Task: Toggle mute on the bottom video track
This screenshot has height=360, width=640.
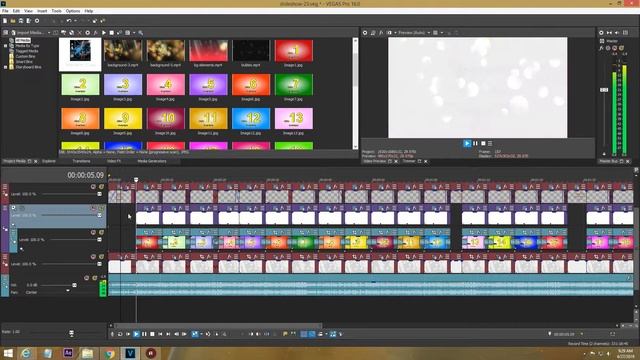Action: 93,257
